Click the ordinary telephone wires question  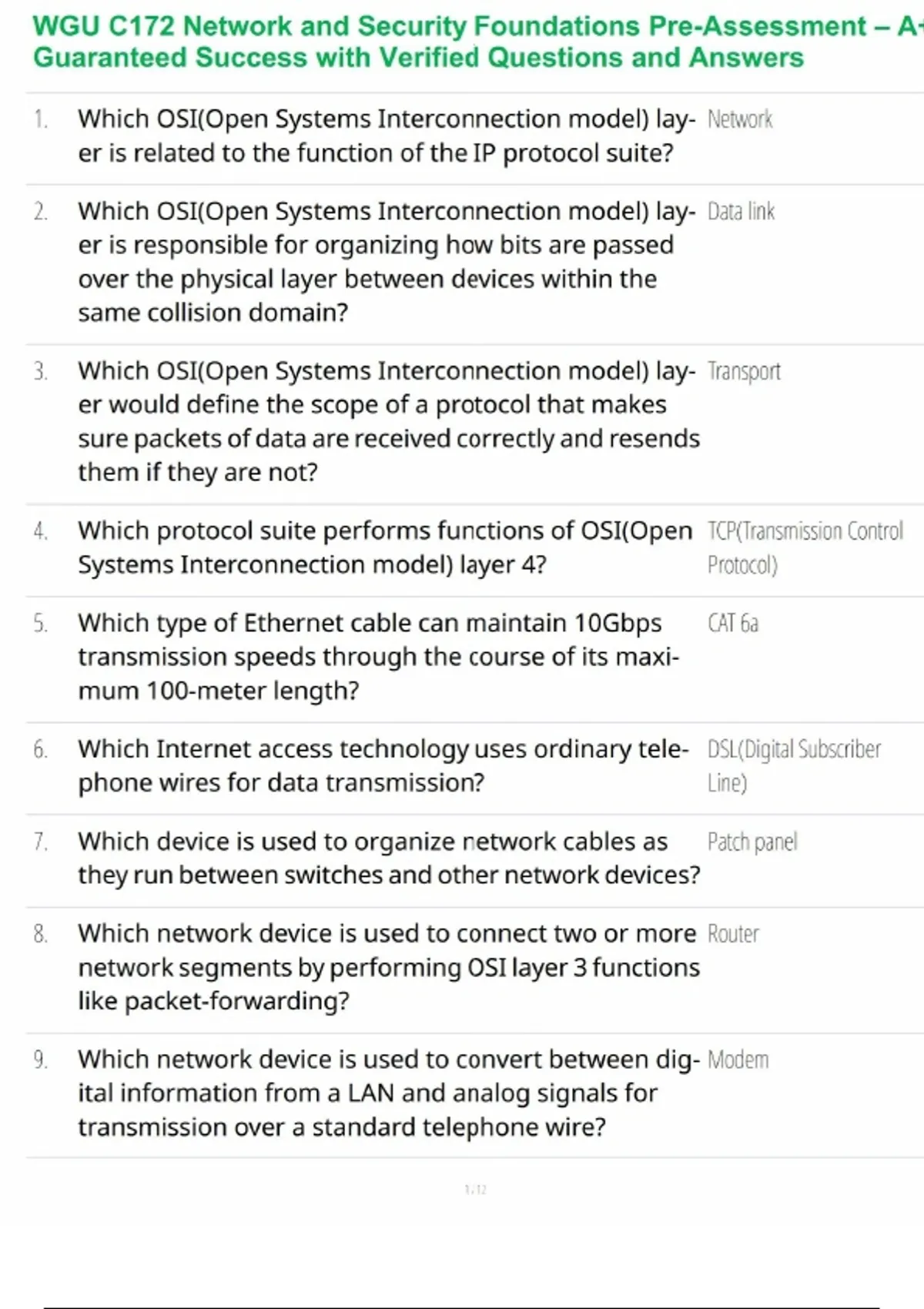pyautogui.click(x=383, y=765)
